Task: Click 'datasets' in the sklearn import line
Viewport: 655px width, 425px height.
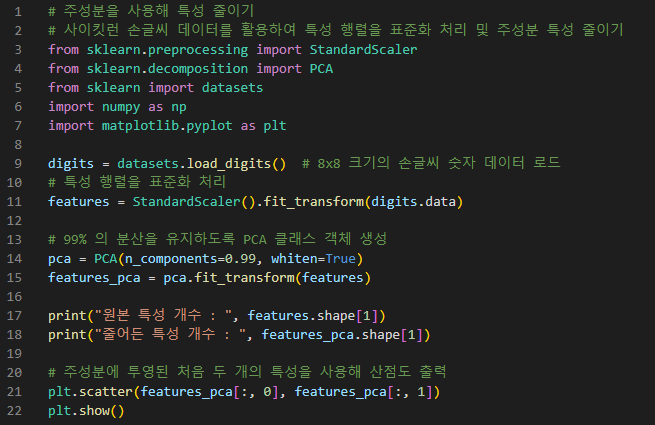Action: (x=232, y=88)
